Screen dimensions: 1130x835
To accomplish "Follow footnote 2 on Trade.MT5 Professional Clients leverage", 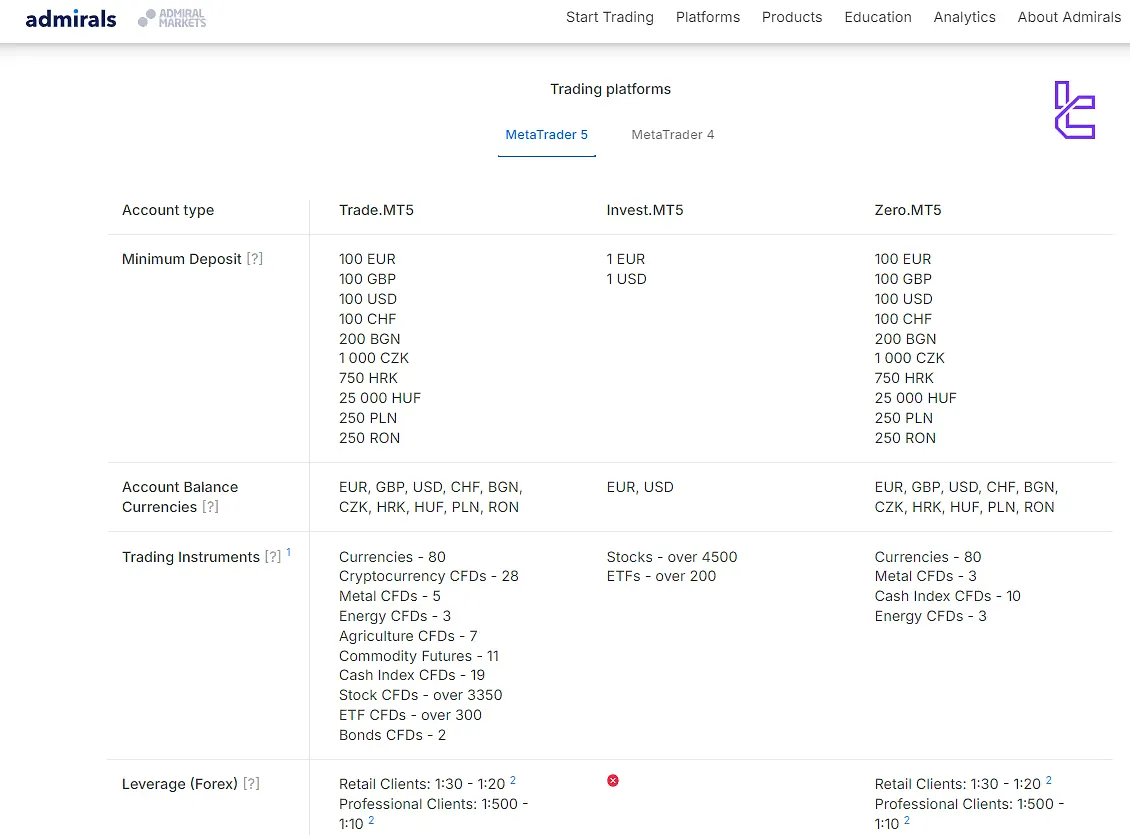I will point(370,820).
